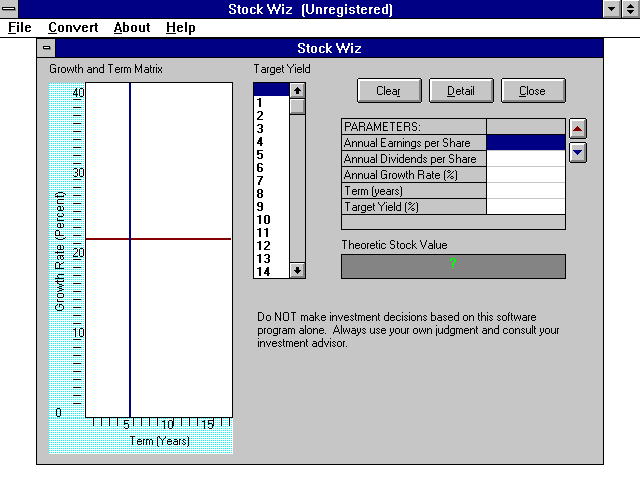Click the red up arrow parameter button

click(577, 129)
